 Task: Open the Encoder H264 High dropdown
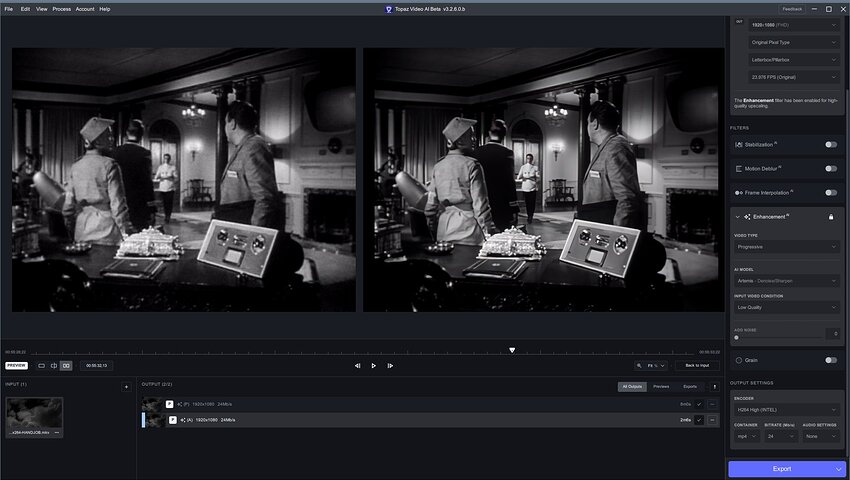pos(787,410)
